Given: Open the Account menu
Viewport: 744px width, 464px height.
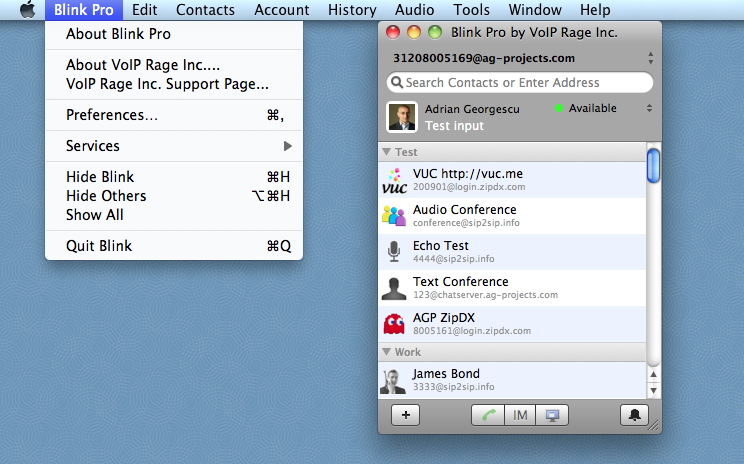Looking at the screenshot, I should (281, 9).
